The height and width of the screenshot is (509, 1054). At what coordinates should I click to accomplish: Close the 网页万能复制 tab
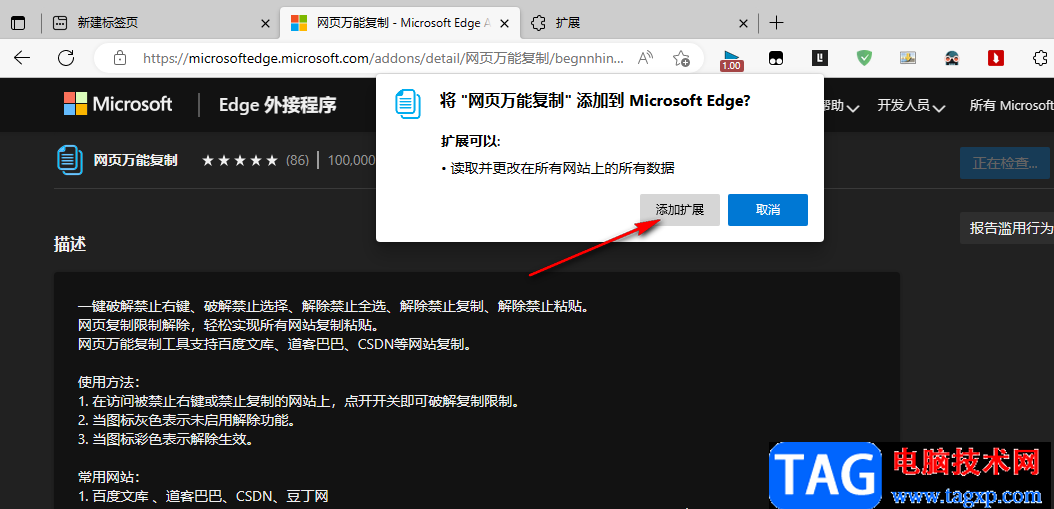click(505, 23)
